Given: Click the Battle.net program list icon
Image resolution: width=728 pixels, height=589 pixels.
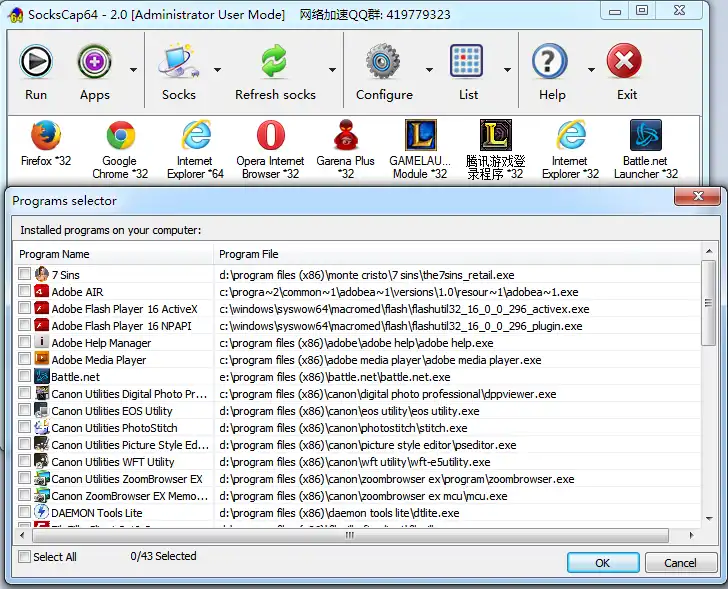Looking at the screenshot, I should click(42, 376).
